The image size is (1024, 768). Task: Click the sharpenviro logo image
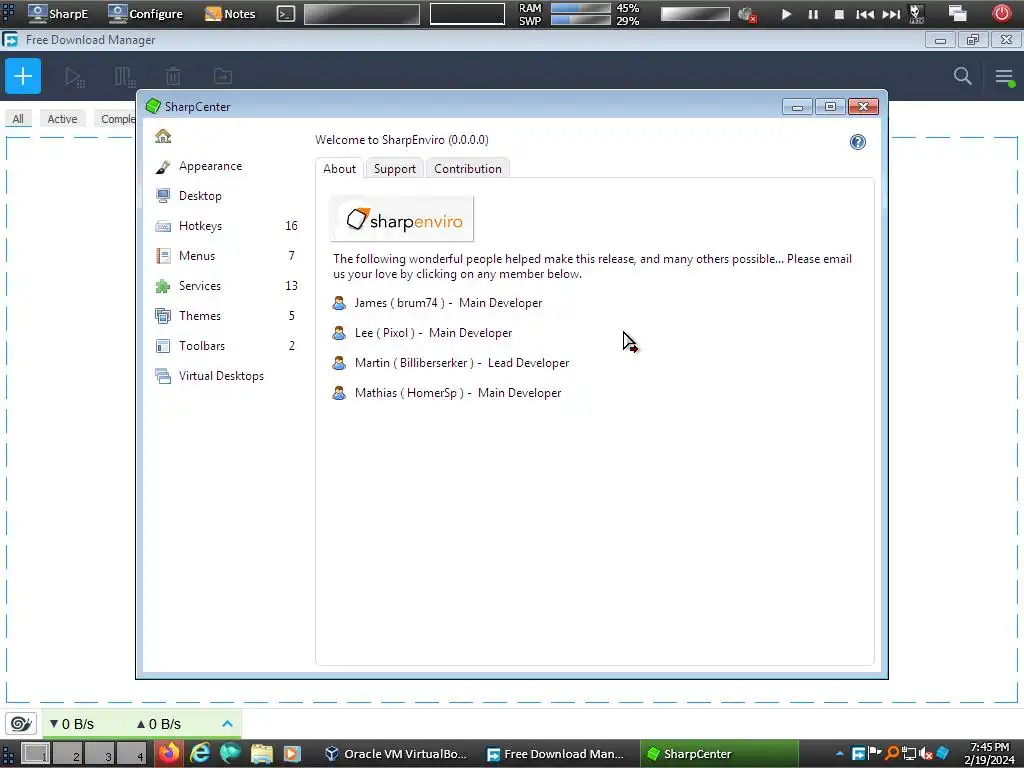pos(402,219)
